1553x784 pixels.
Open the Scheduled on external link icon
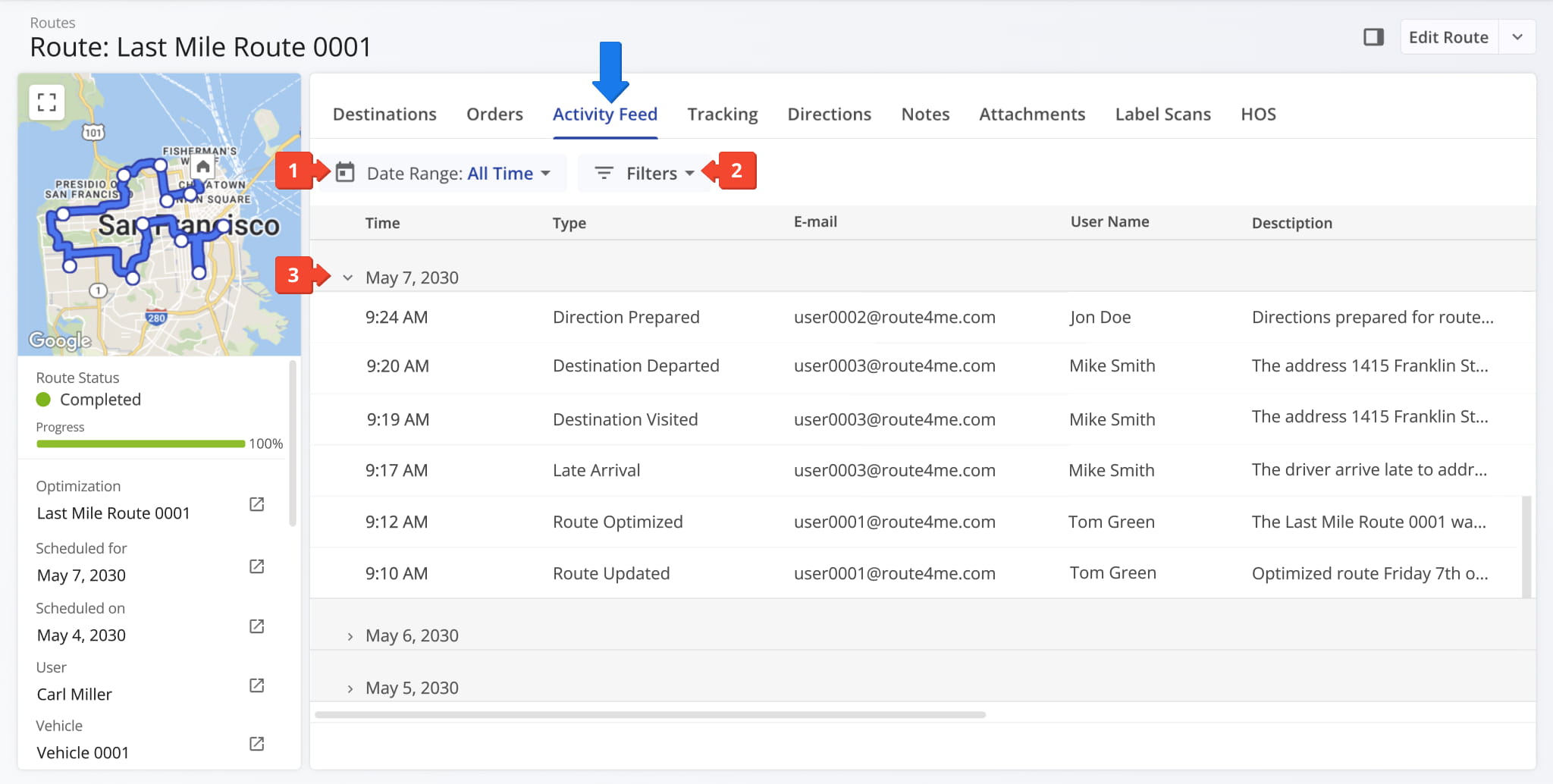click(257, 626)
